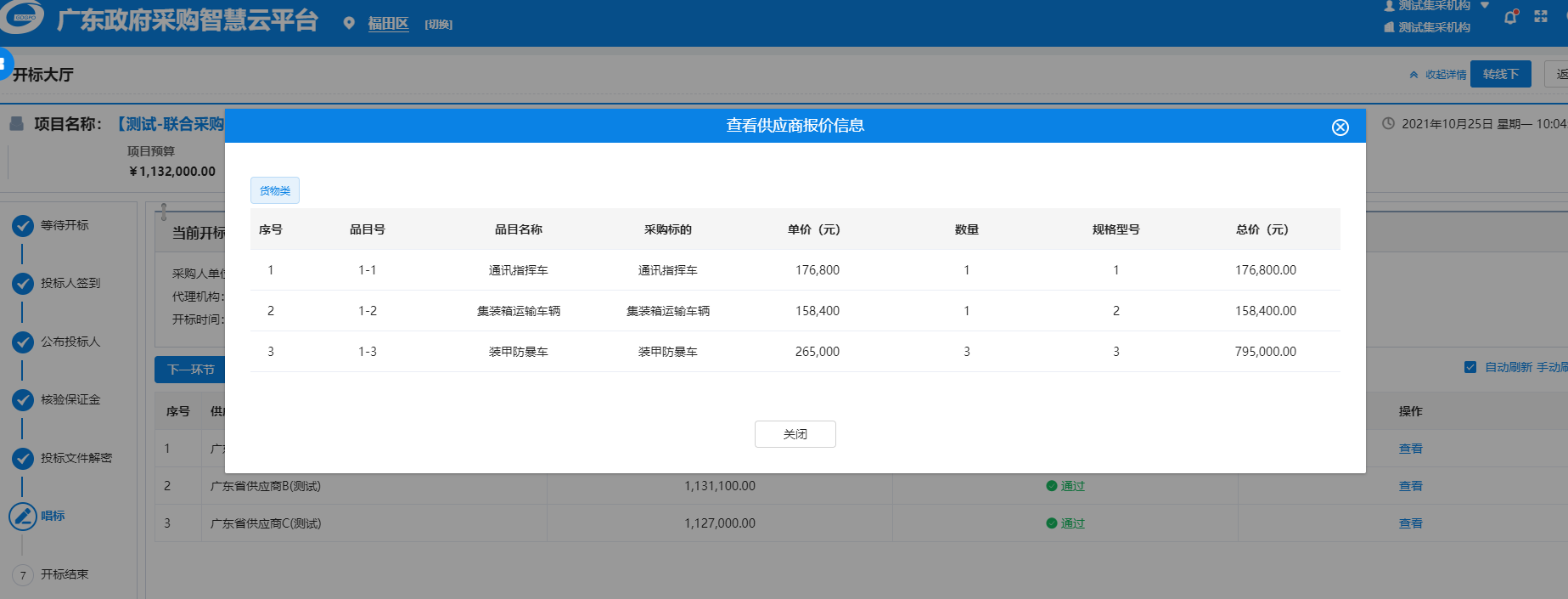The image size is (1568, 599).
Task: Click the 核验保证金 step checkmark icon
Action: pos(23,399)
